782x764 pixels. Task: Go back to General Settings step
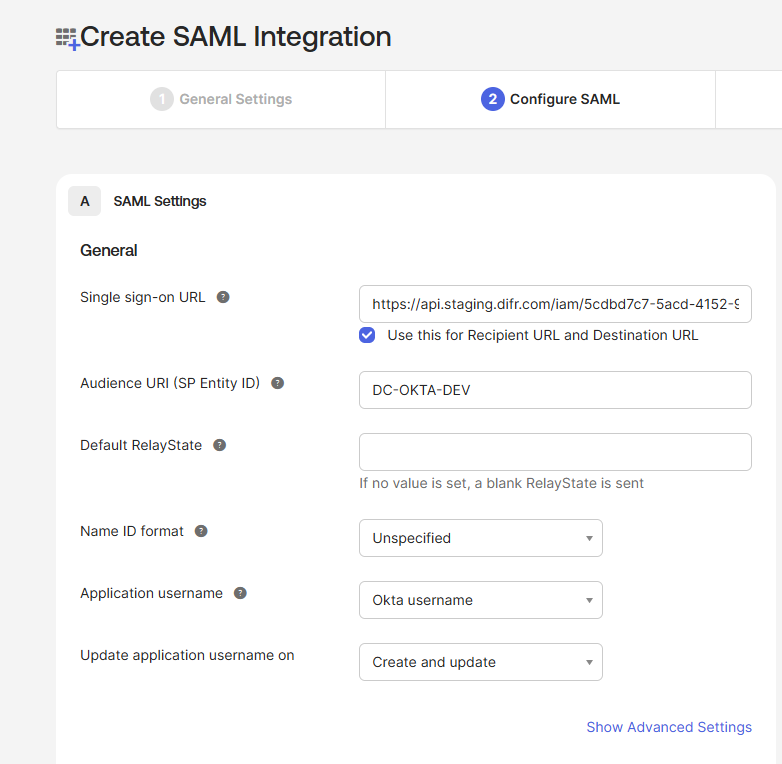(221, 99)
